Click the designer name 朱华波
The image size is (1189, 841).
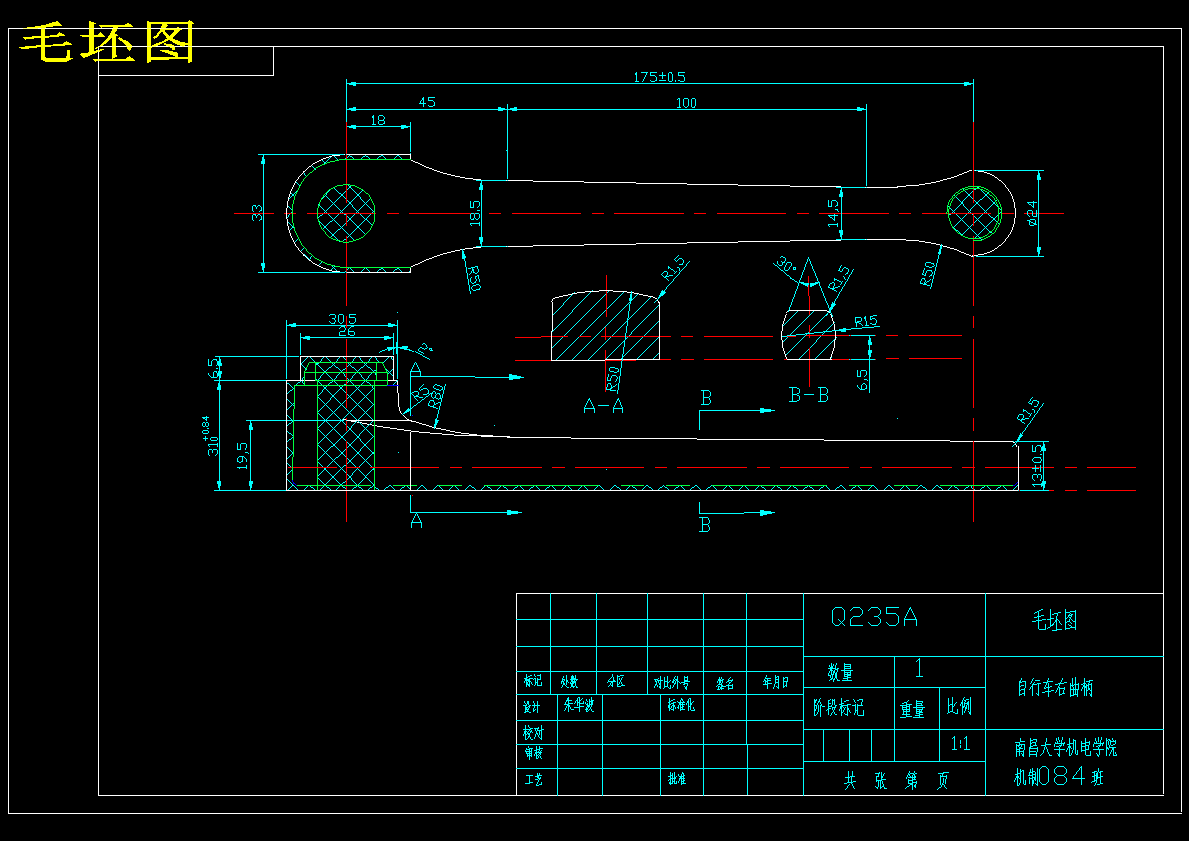579,706
